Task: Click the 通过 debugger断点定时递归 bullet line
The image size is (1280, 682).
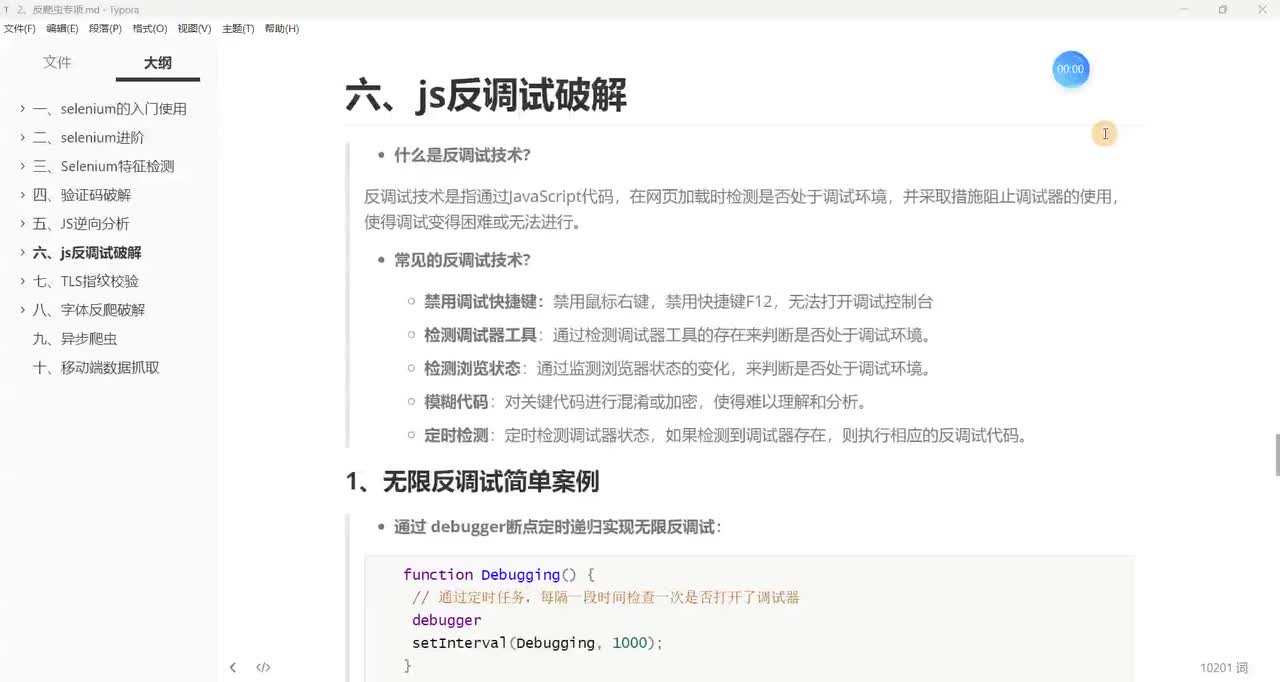Action: [558, 527]
